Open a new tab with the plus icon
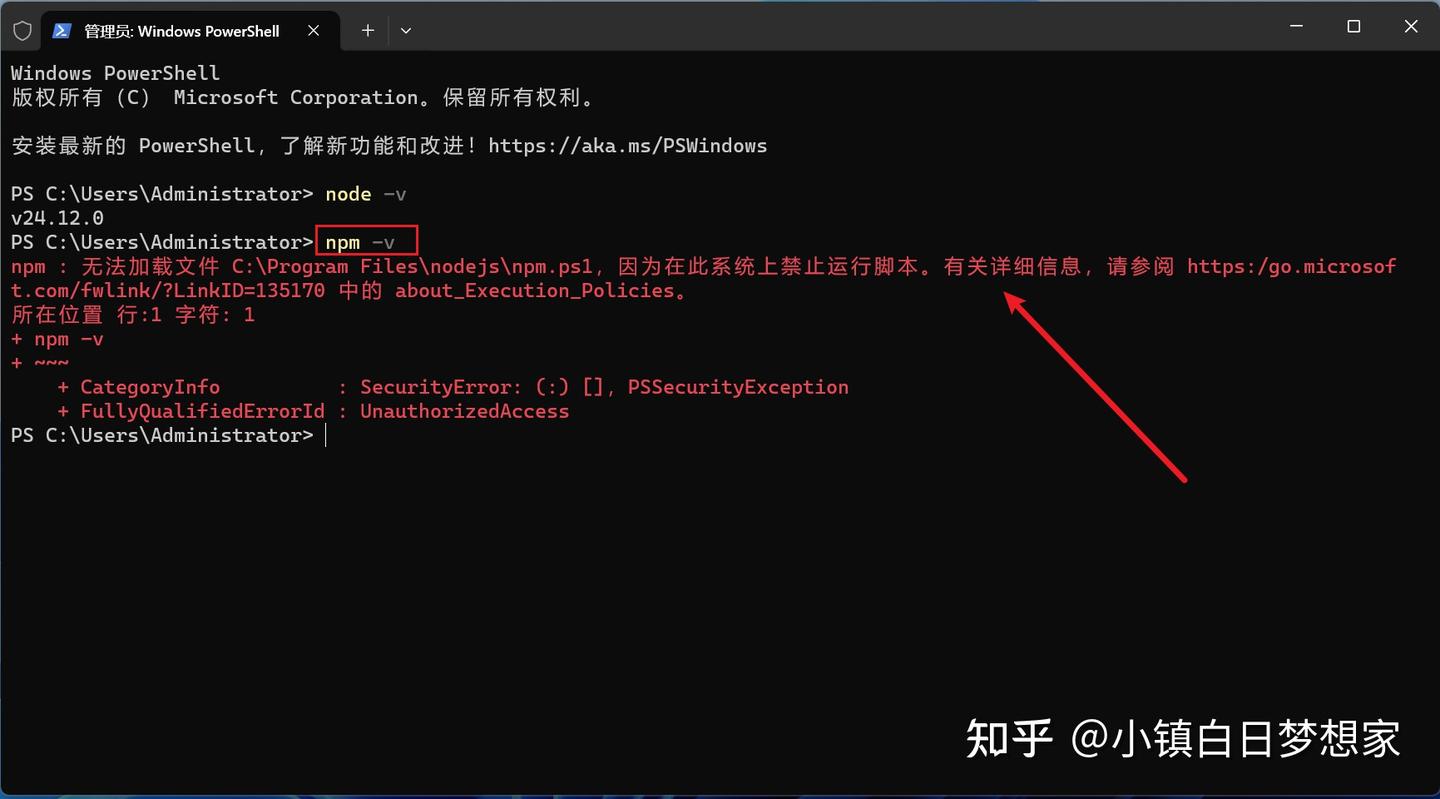The image size is (1440, 799). (368, 31)
